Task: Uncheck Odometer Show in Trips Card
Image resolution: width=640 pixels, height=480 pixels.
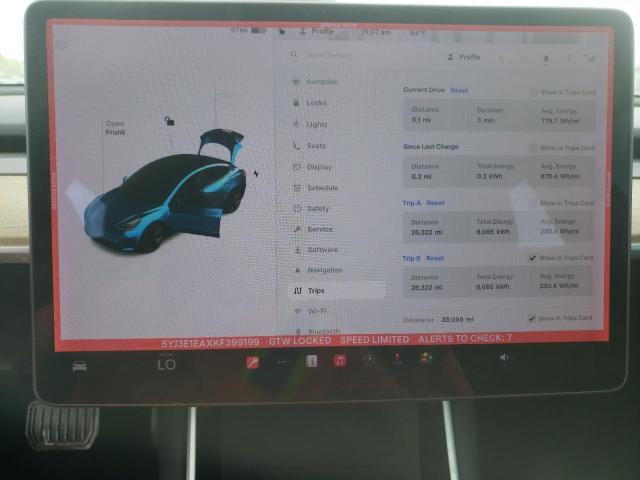Action: click(x=531, y=318)
